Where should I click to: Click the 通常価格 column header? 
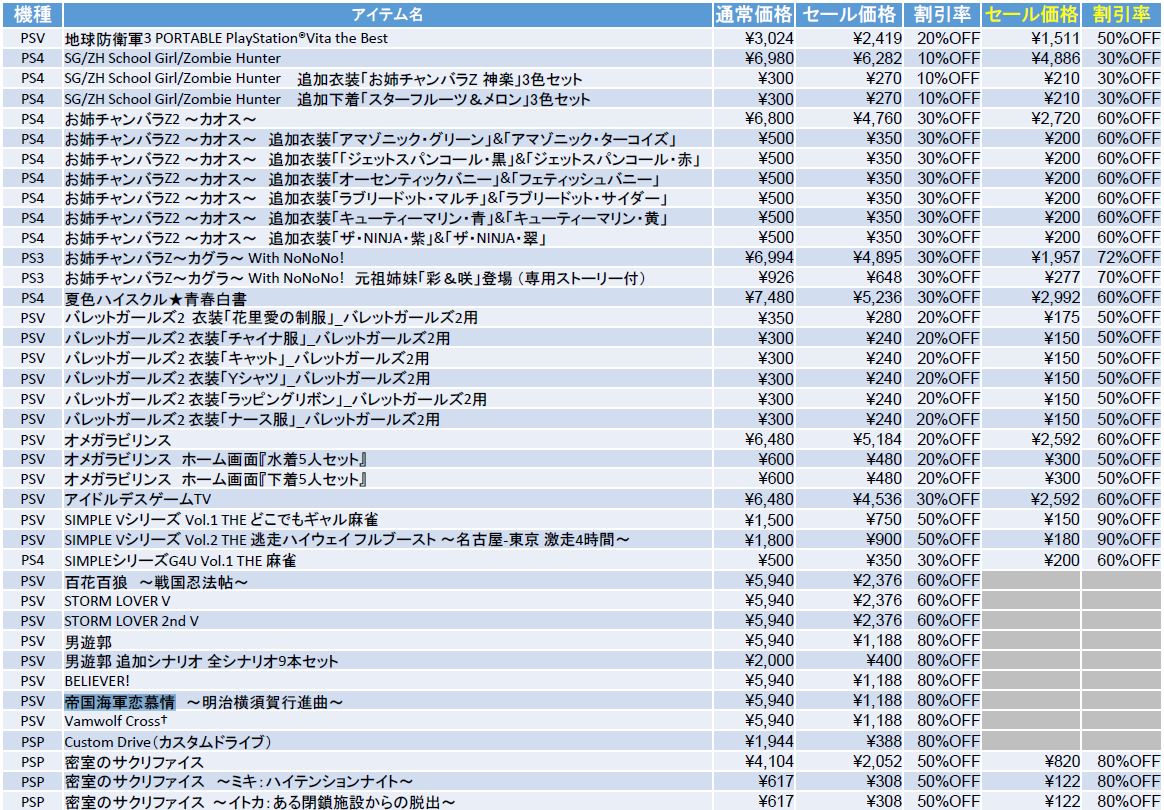pos(755,14)
